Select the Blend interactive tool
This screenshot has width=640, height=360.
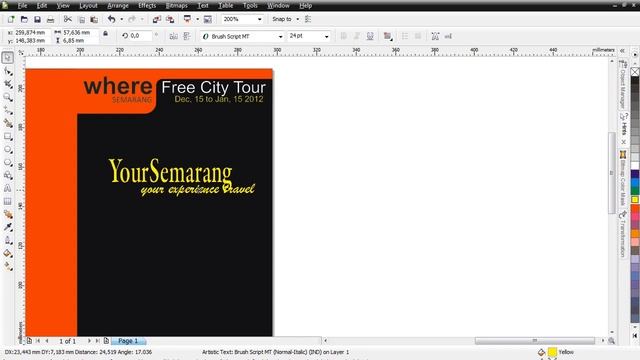pyautogui.click(x=8, y=214)
